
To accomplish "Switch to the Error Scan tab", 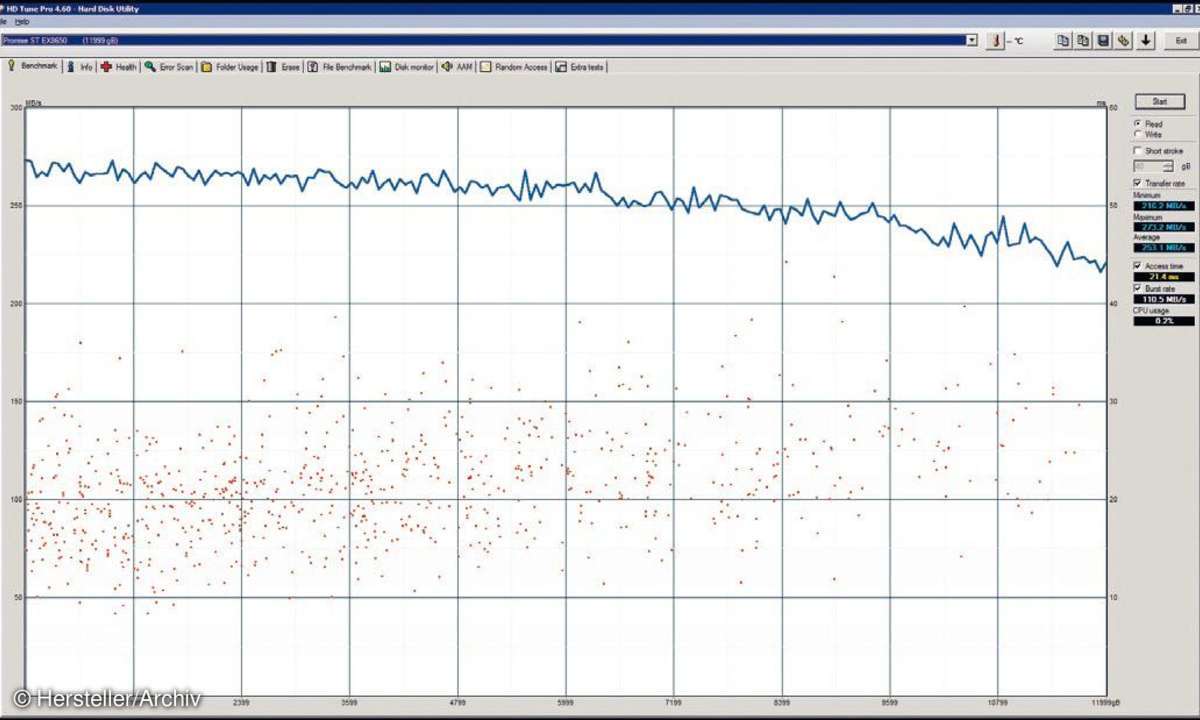I will [169, 67].
